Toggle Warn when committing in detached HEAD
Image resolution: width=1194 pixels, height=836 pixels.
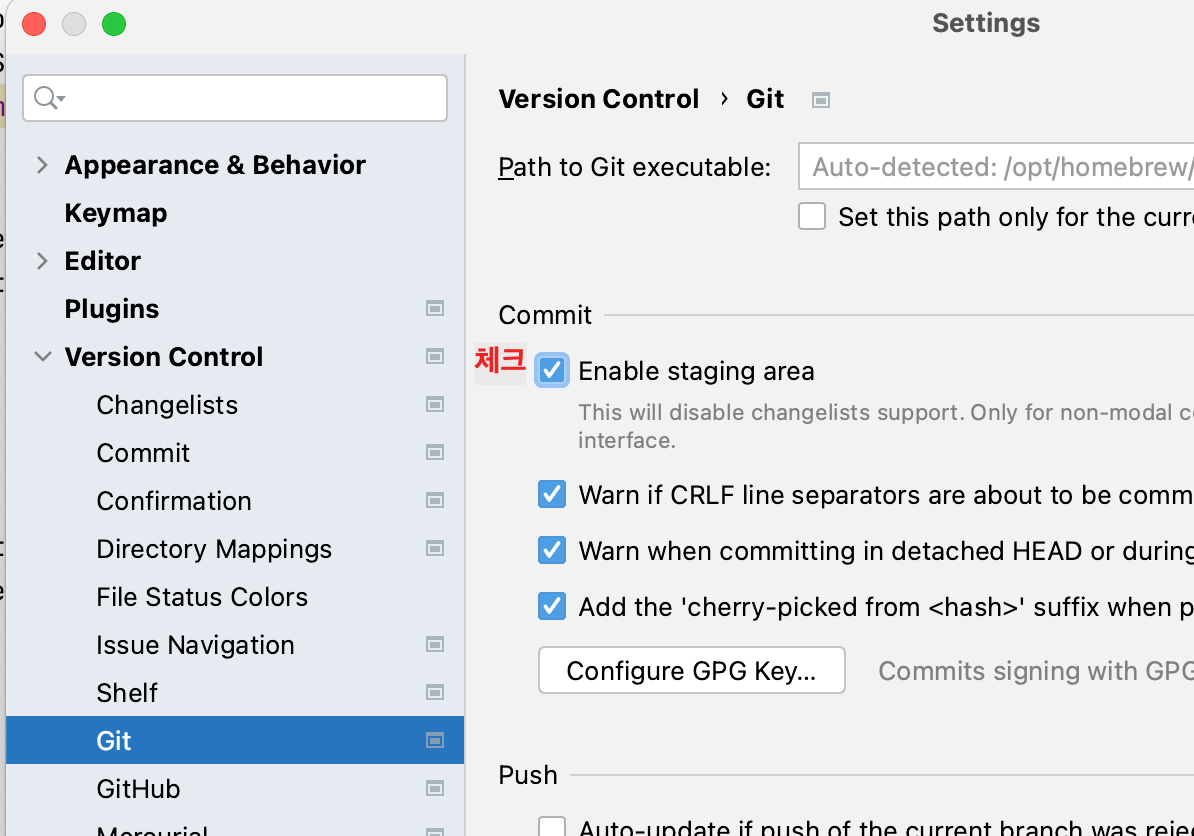551,550
